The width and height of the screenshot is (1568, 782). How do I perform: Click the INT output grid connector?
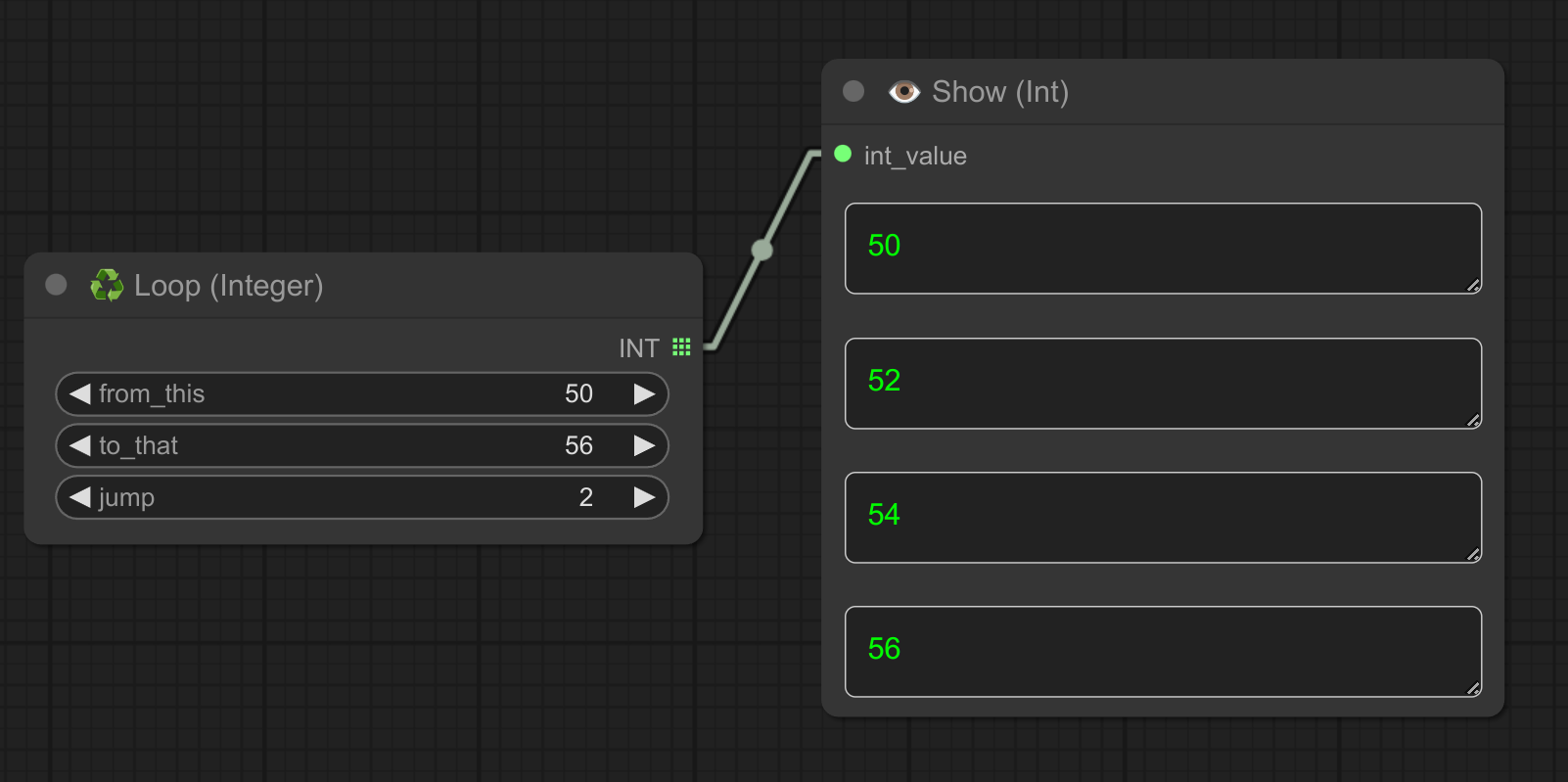681,347
